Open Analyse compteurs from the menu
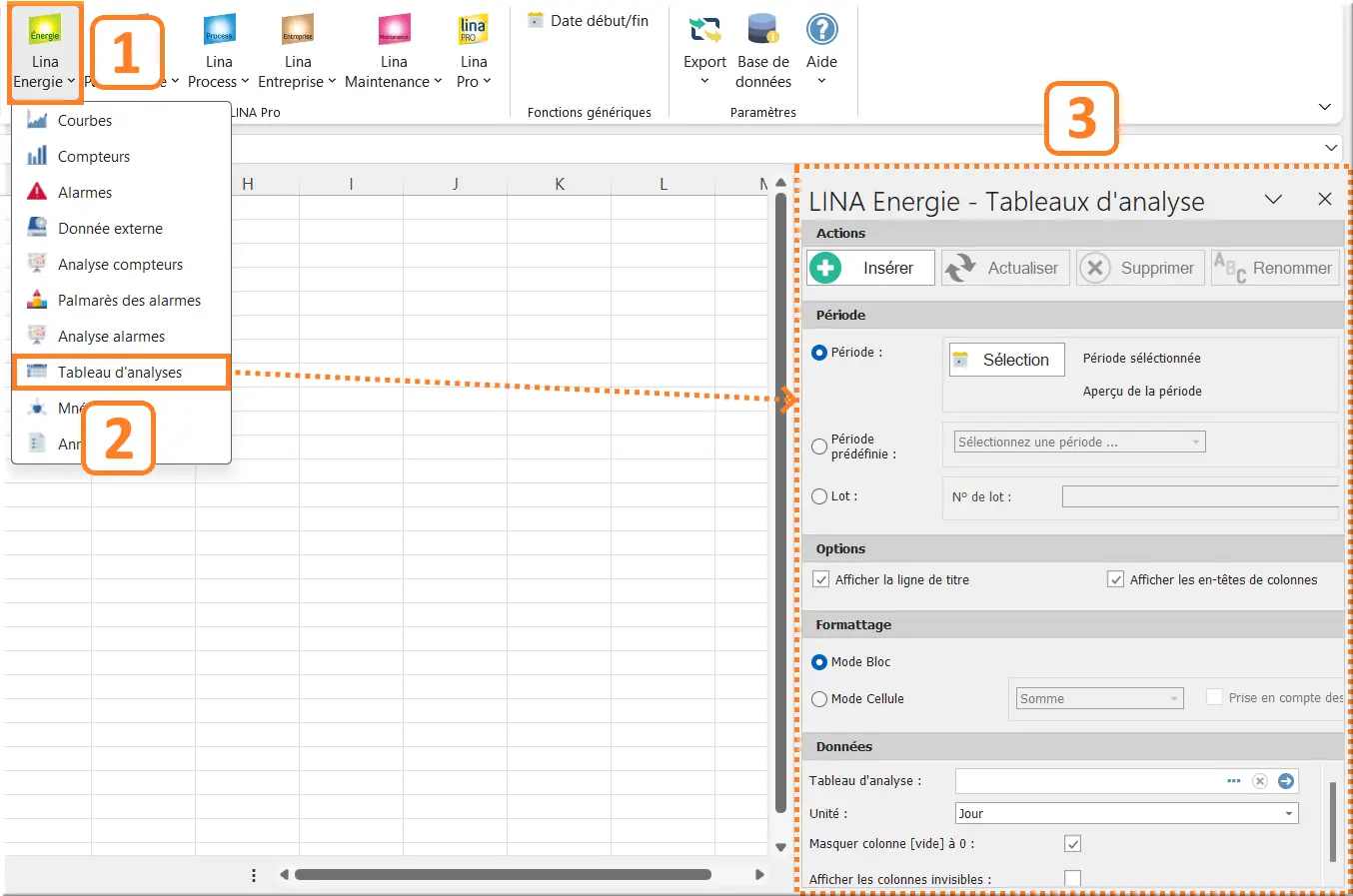1353x896 pixels. click(121, 265)
